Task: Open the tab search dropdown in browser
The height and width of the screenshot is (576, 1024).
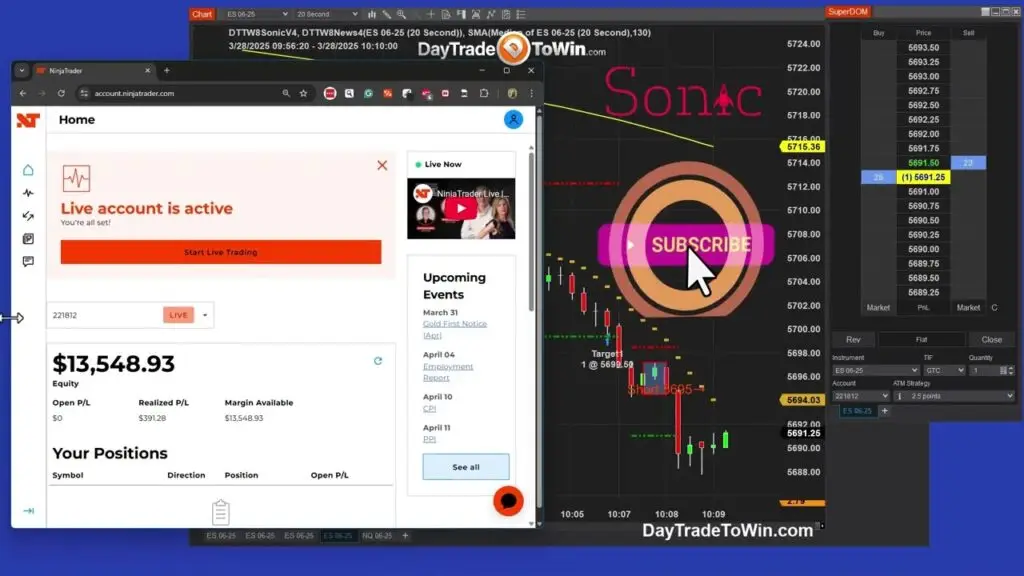Action: coord(22,71)
